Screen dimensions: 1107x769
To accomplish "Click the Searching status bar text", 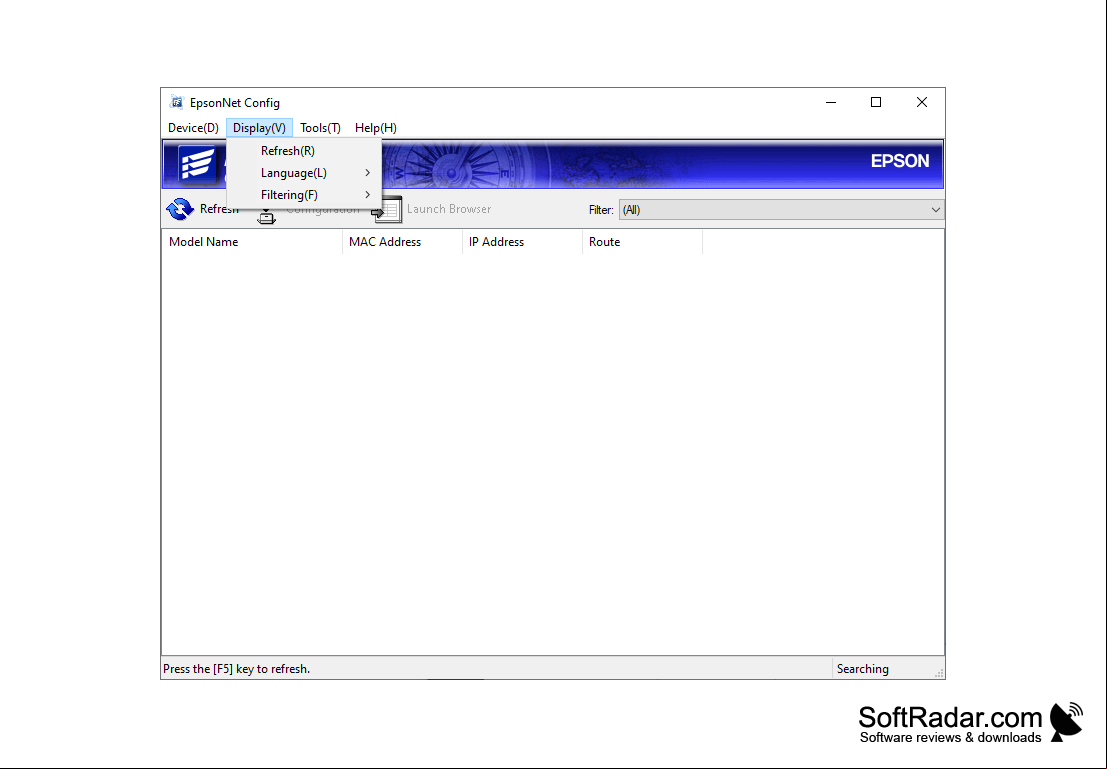I will click(x=863, y=669).
